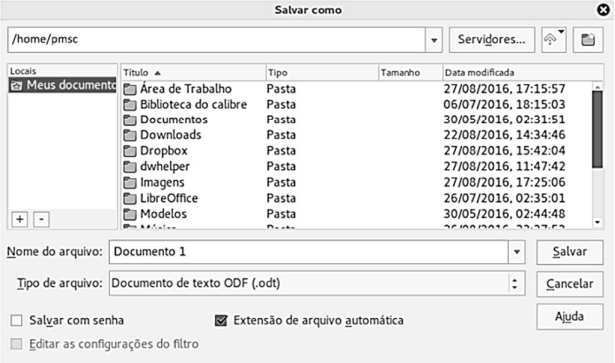The width and height of the screenshot is (615, 363).
Task: Click the LibreOffice folder icon
Action: click(x=130, y=198)
